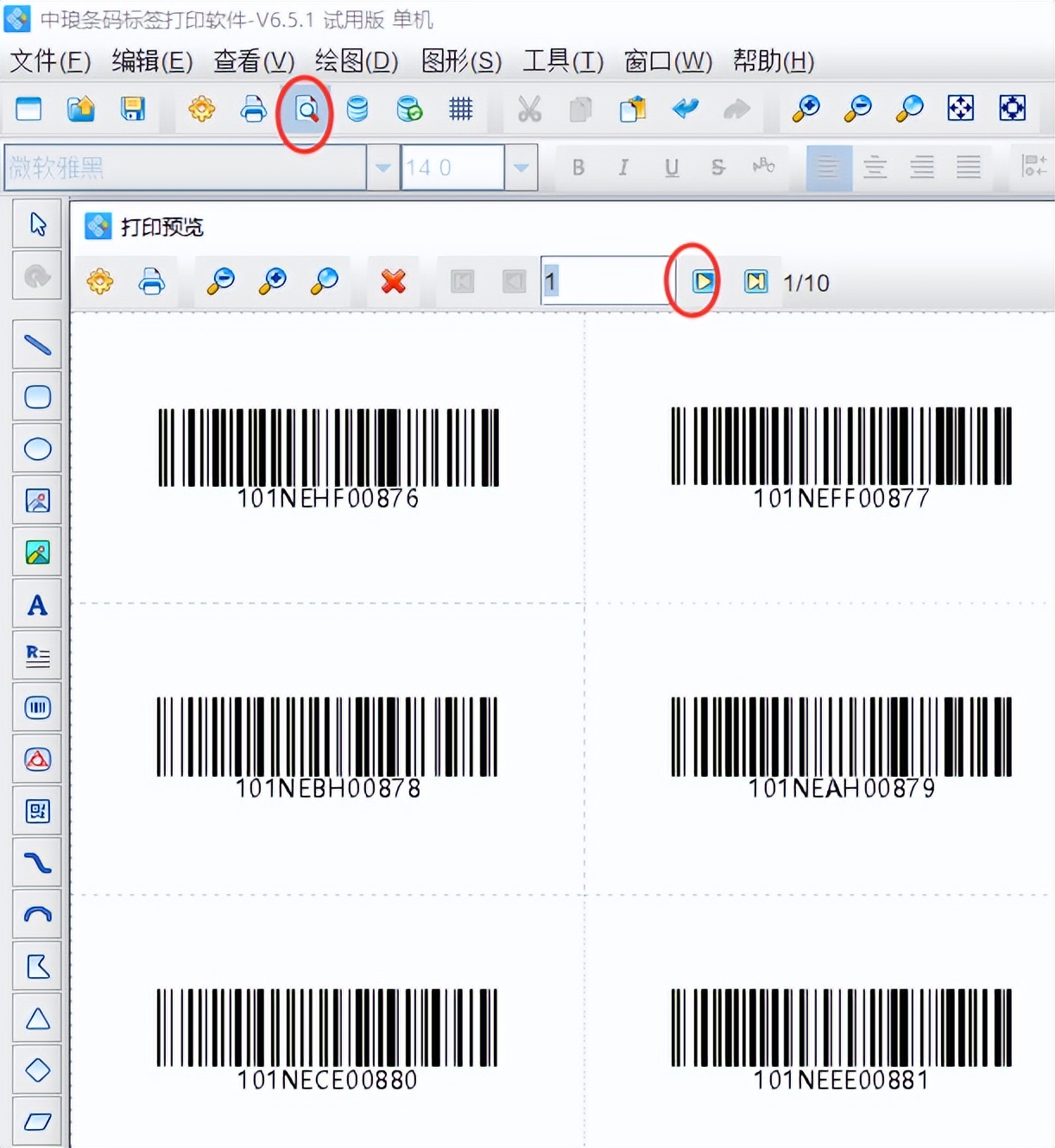1055x1148 pixels.
Task: Open print preview settings gear icon
Action: point(100,281)
